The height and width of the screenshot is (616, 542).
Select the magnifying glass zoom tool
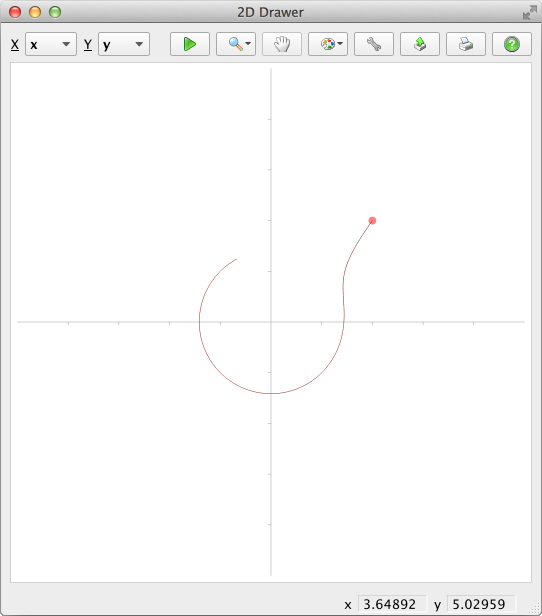tap(235, 44)
